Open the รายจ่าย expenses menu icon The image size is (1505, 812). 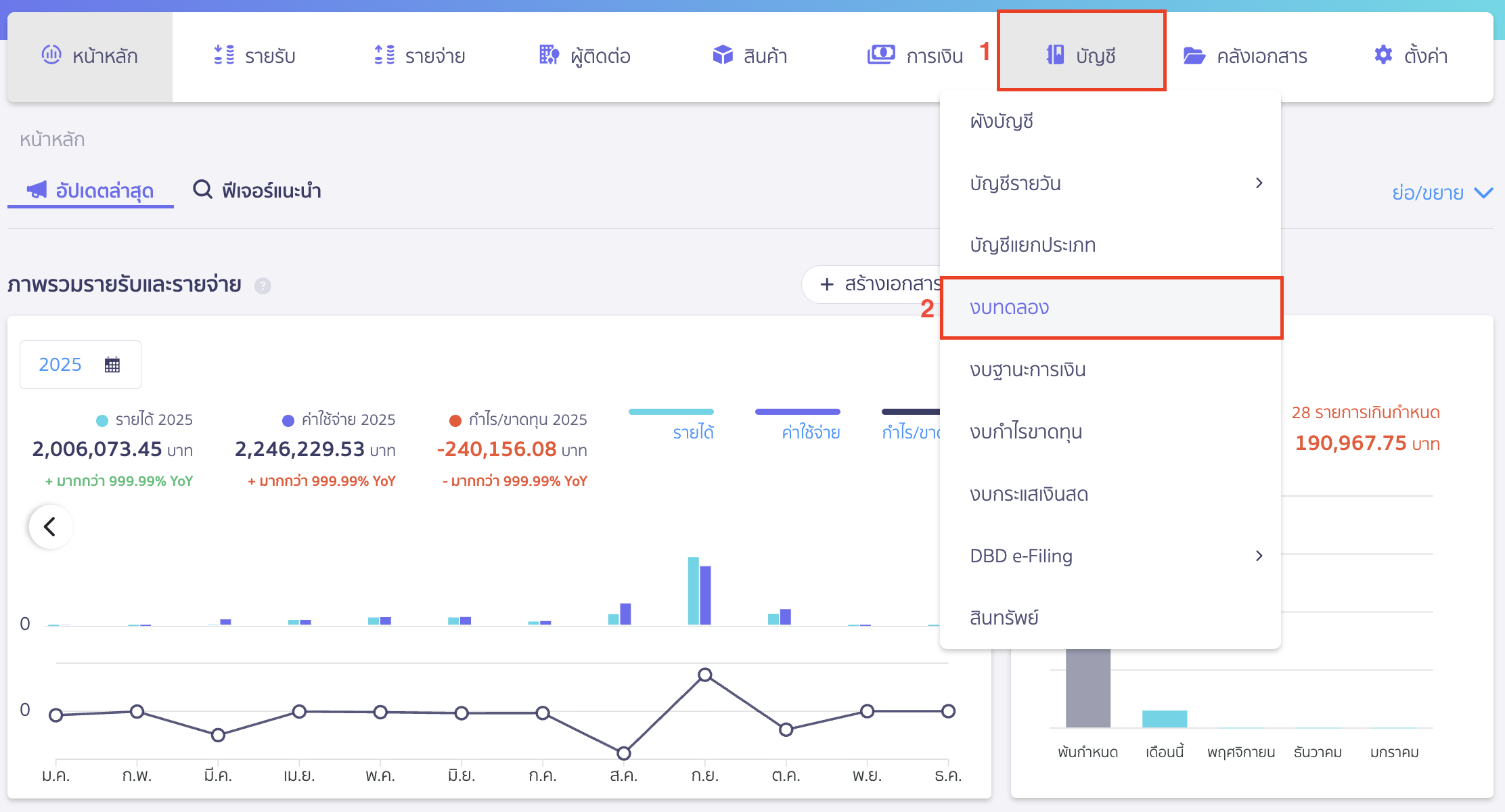pos(384,55)
